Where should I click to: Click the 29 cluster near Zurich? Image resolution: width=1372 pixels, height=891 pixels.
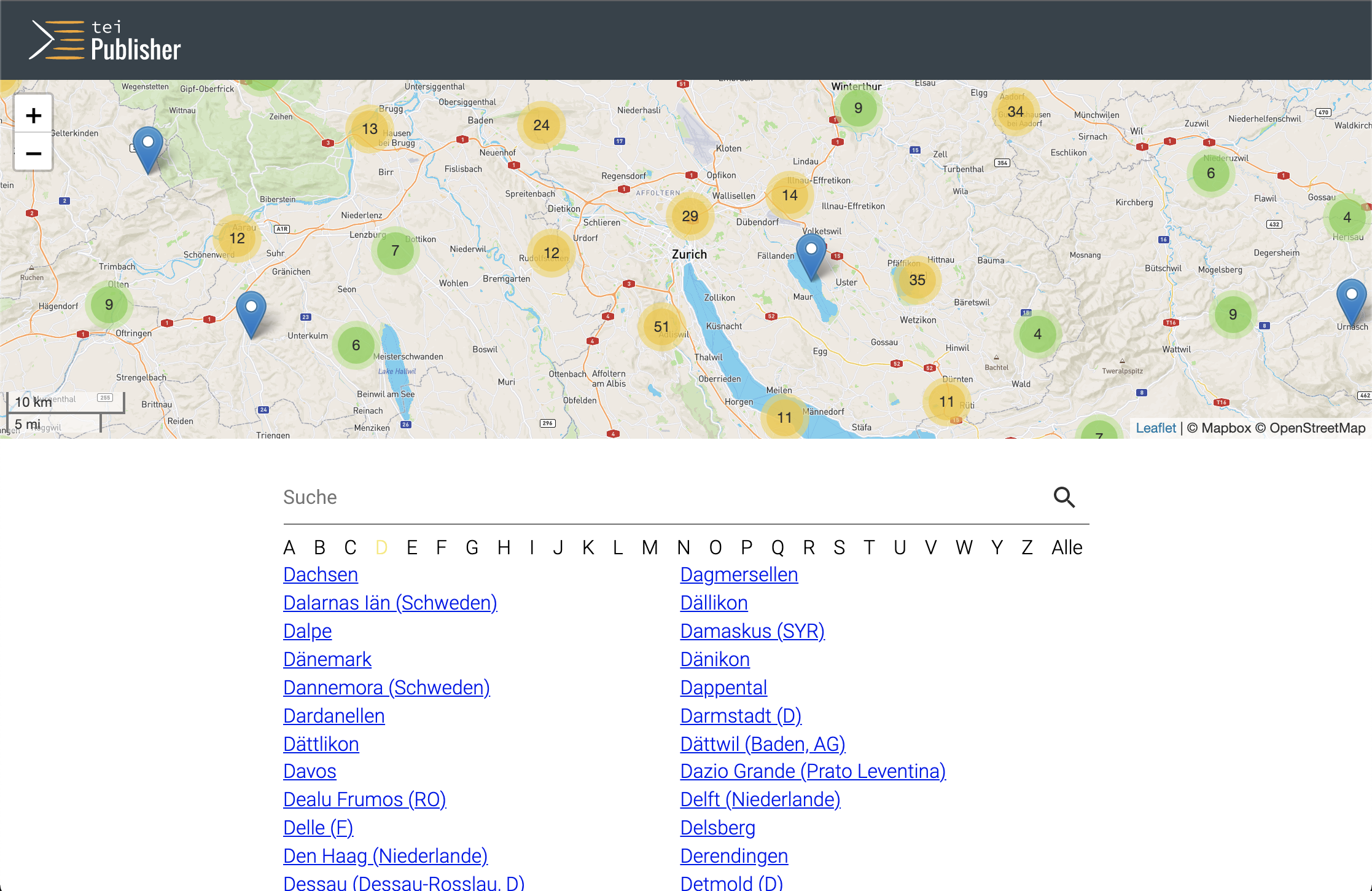point(690,216)
